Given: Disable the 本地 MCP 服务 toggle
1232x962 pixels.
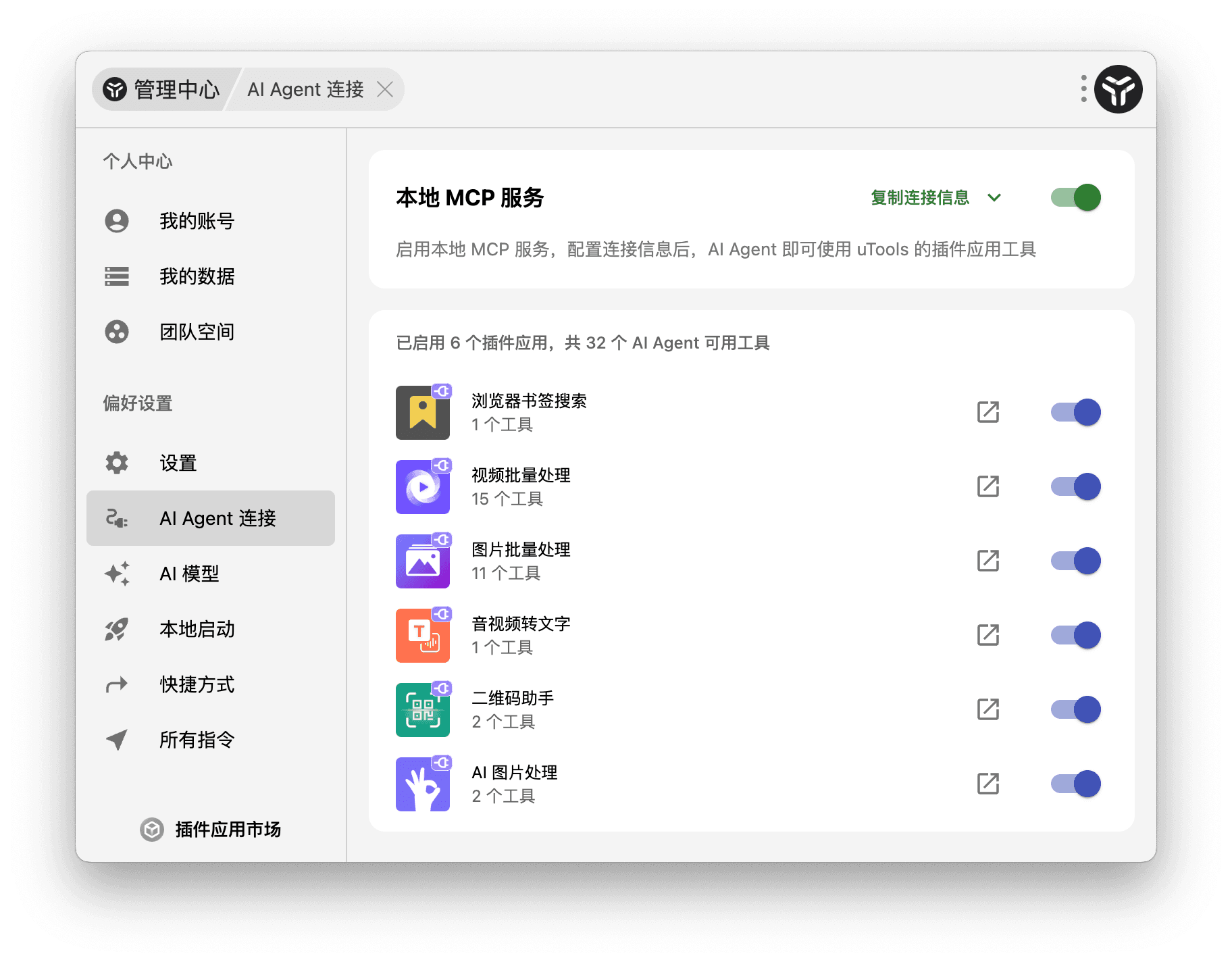Looking at the screenshot, I should [x=1075, y=197].
